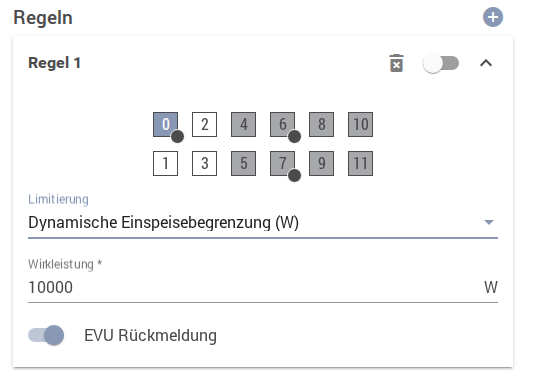This screenshot has height=376, width=533.
Task: Open the Limitierung dropdown
Action: pyautogui.click(x=263, y=223)
